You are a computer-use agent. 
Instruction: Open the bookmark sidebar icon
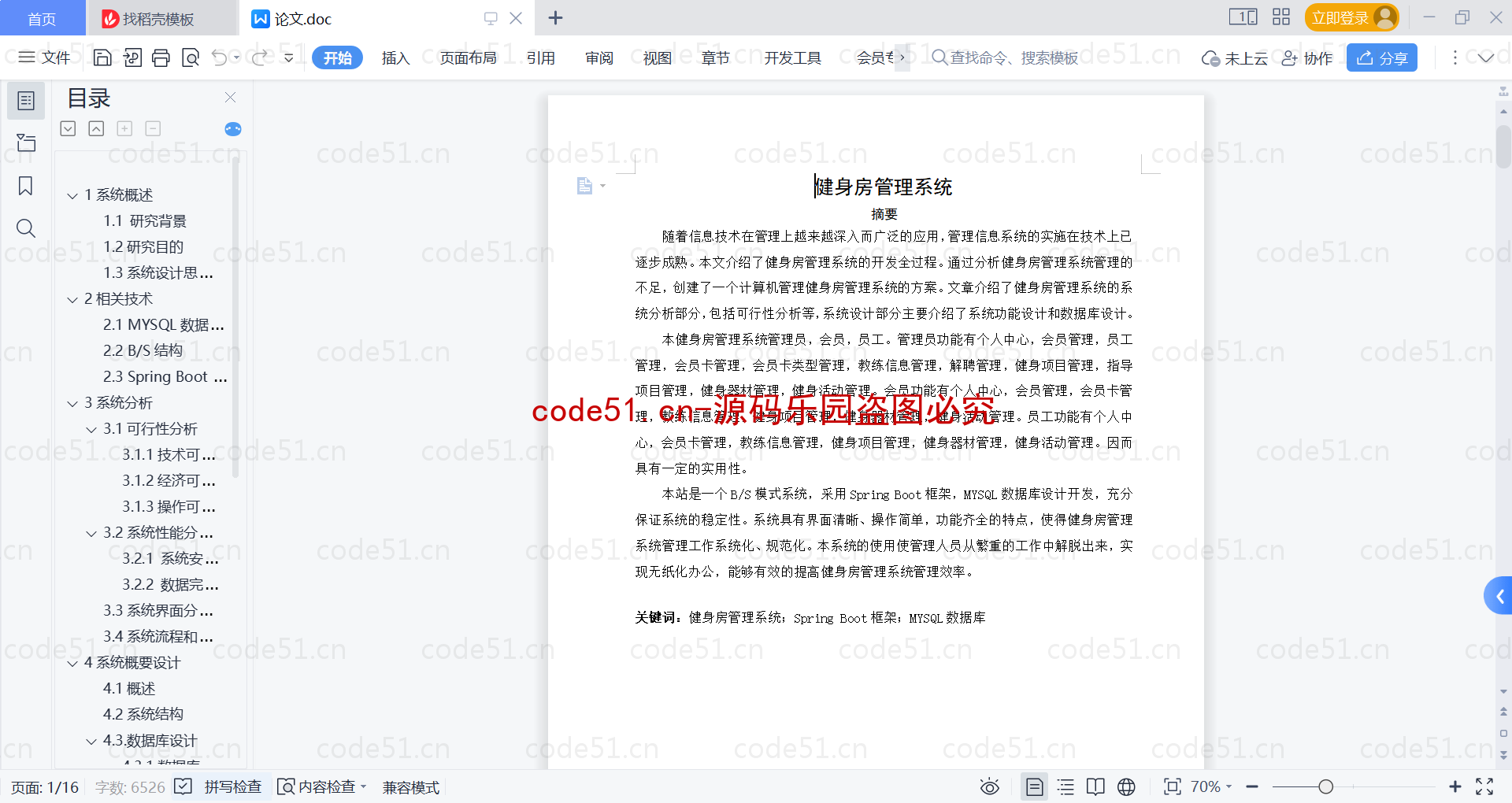coord(26,186)
